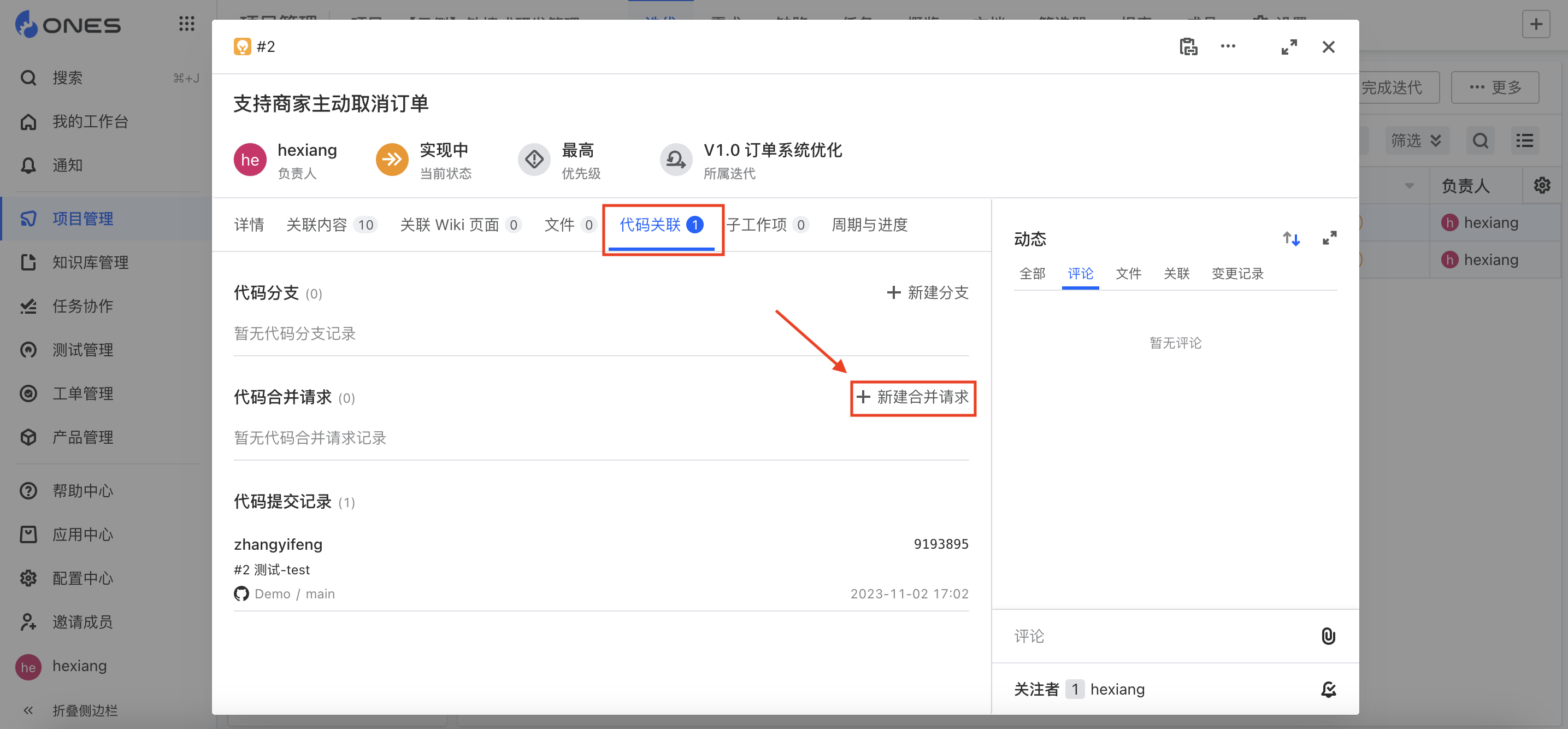
Task: Open table column settings gear
Action: [x=1542, y=185]
